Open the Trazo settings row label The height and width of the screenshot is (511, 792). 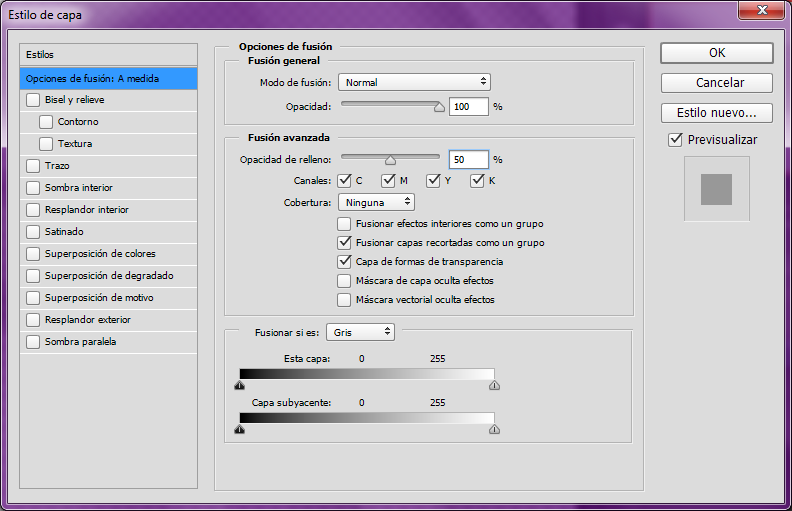click(x=57, y=166)
